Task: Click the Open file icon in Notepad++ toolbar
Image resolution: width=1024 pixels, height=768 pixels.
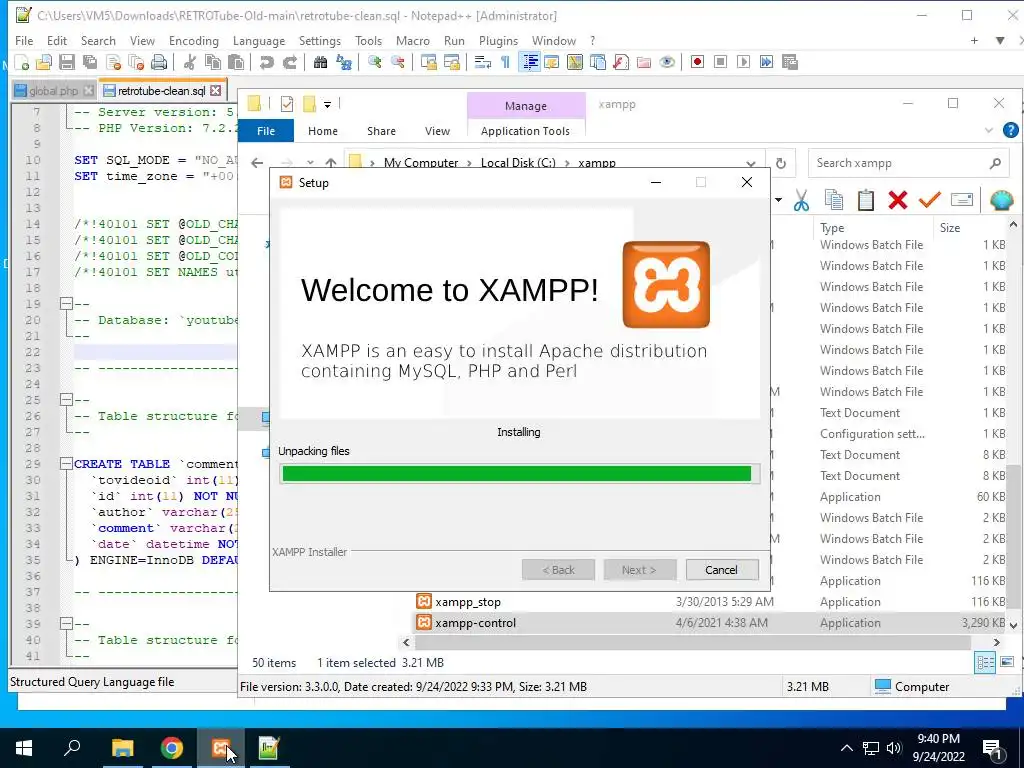Action: coord(44,62)
